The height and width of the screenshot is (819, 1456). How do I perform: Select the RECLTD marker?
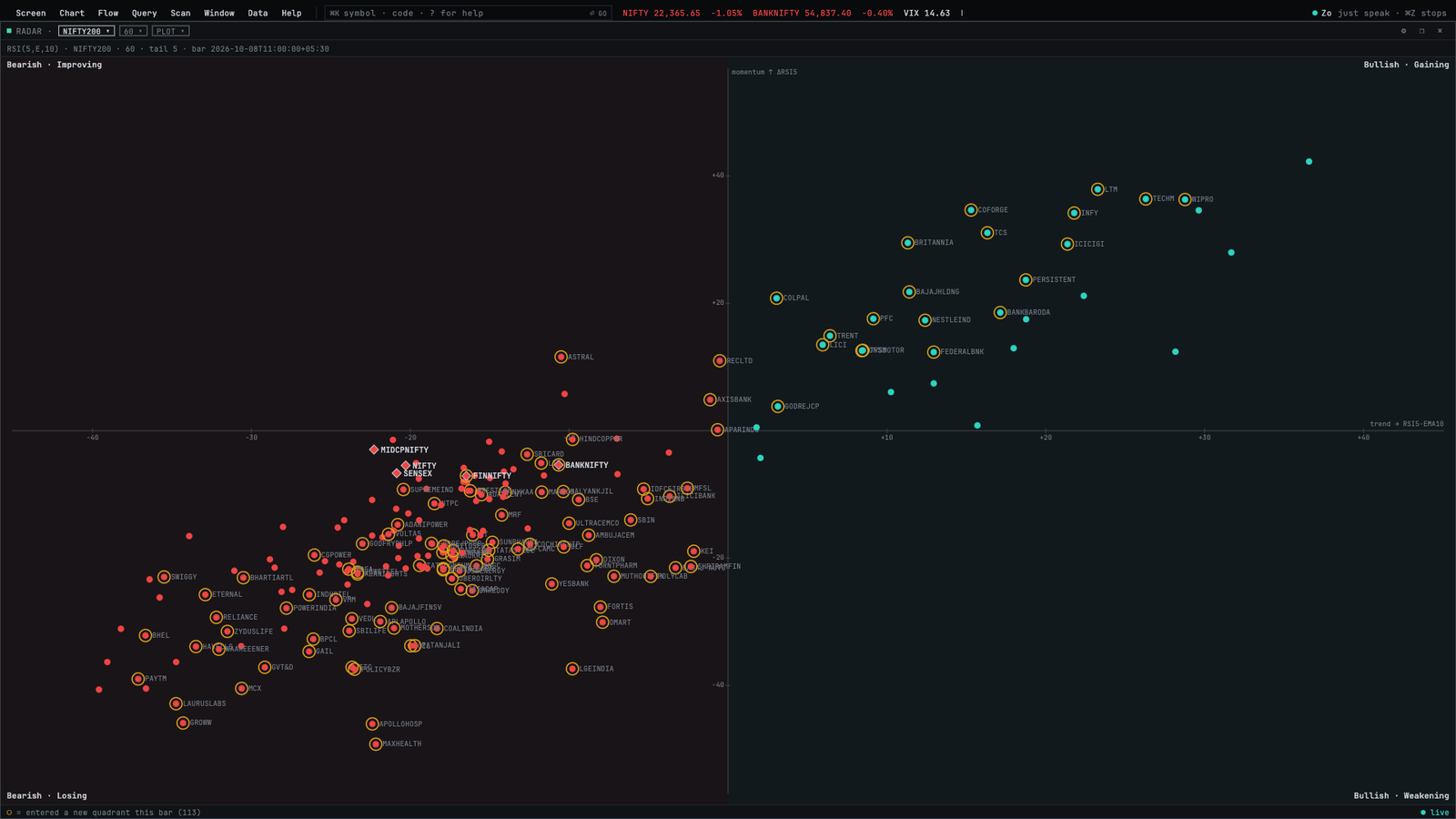coord(720,360)
